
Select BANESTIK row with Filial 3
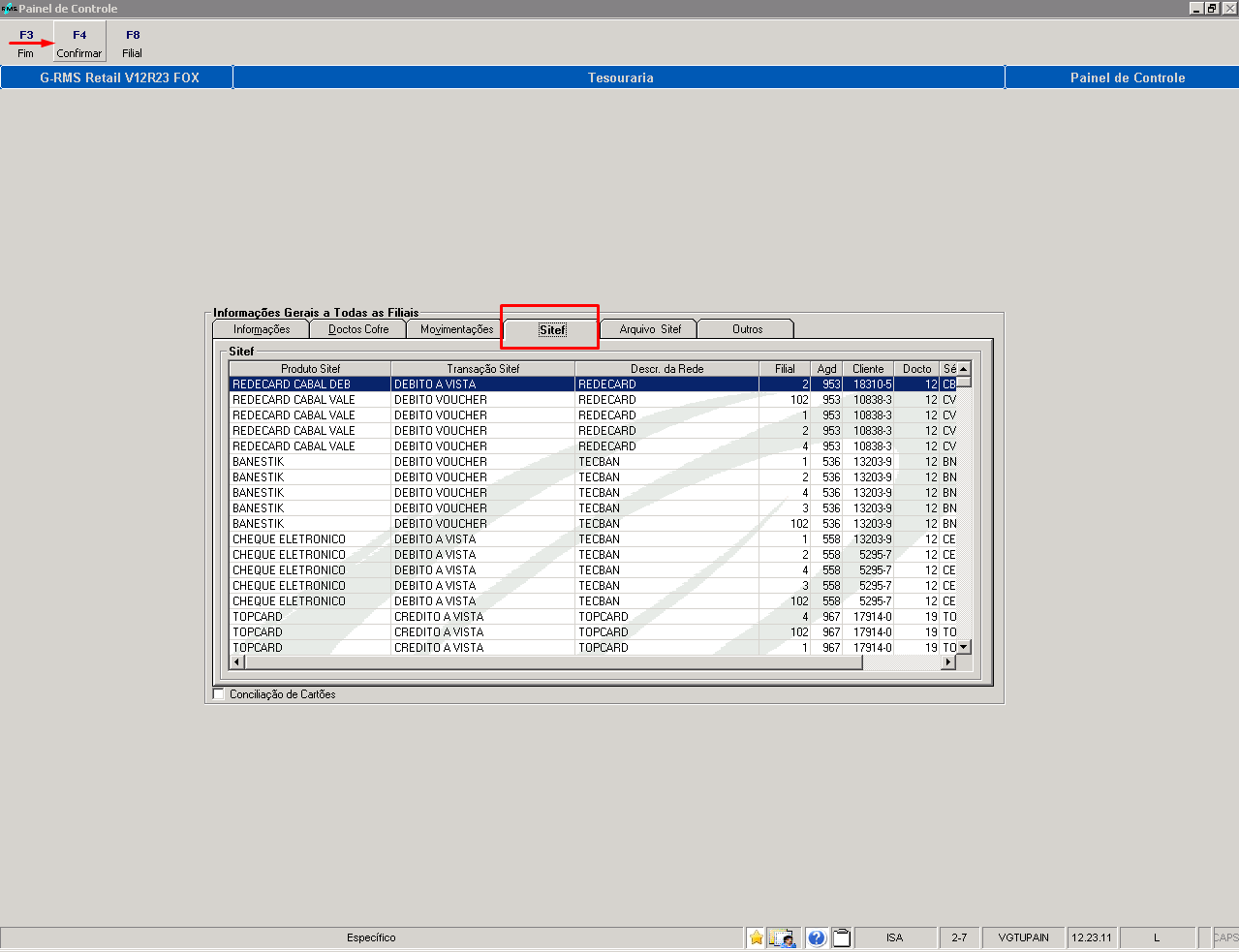tap(592, 507)
